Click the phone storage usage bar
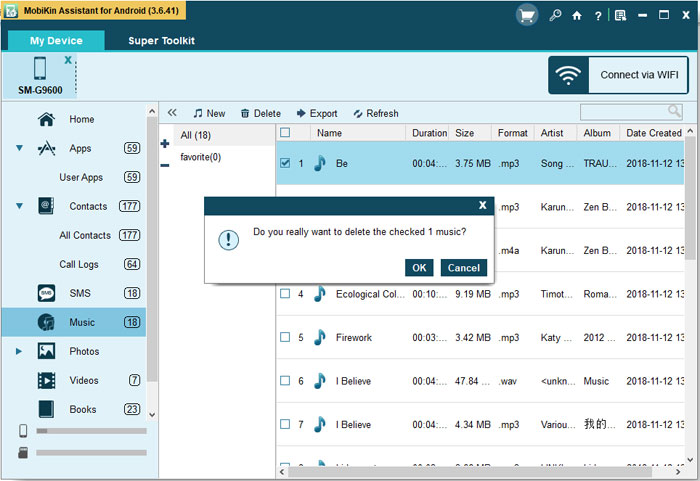Image resolution: width=700 pixels, height=481 pixels. point(92,431)
